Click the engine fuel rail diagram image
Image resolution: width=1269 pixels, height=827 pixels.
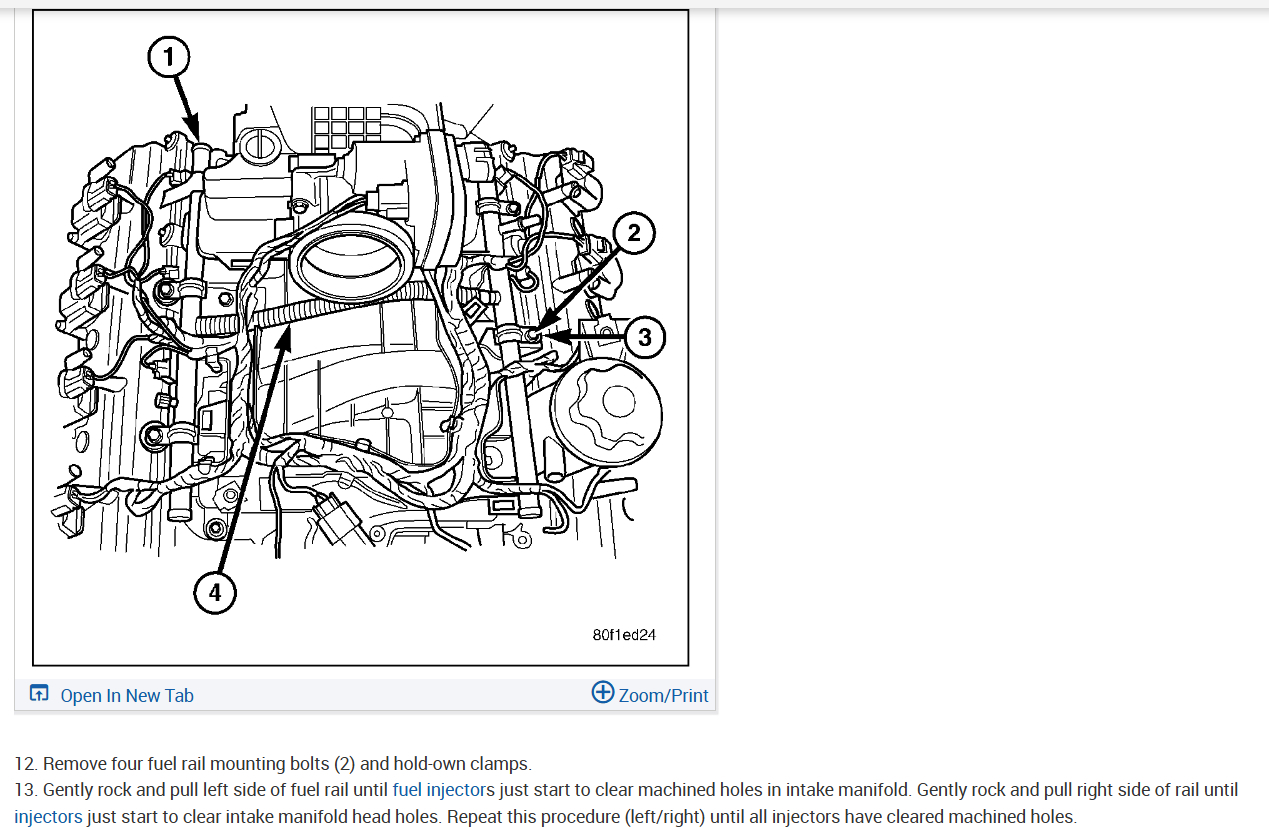pos(360,337)
